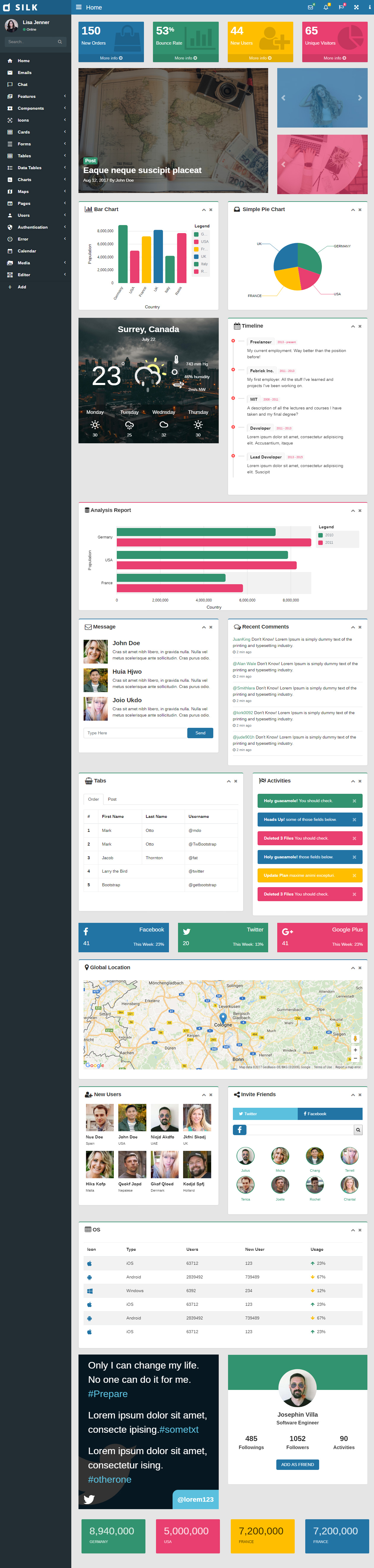Close the Analysis Report panel

[360, 511]
